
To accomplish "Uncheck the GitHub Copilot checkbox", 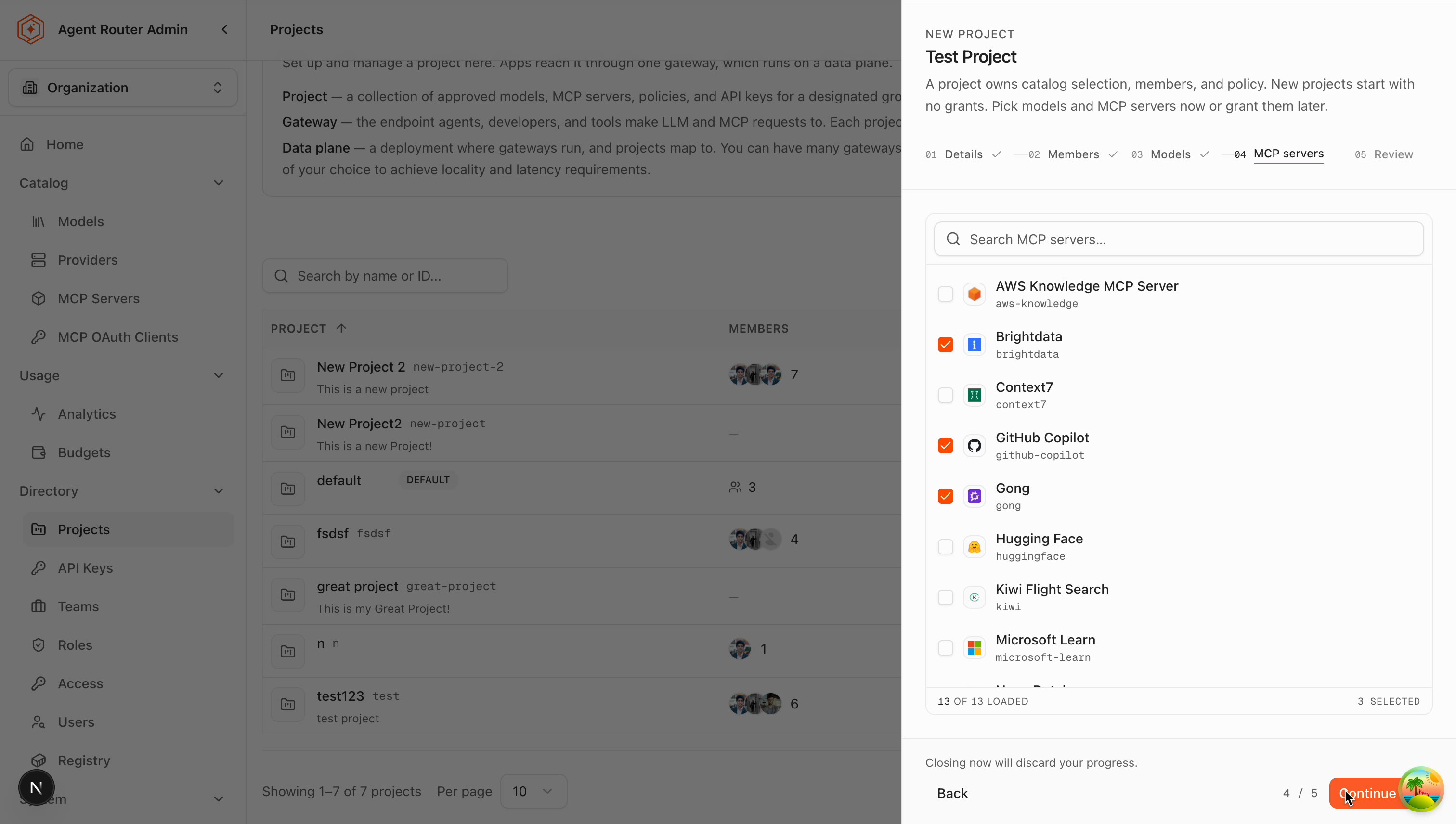I will click(945, 446).
